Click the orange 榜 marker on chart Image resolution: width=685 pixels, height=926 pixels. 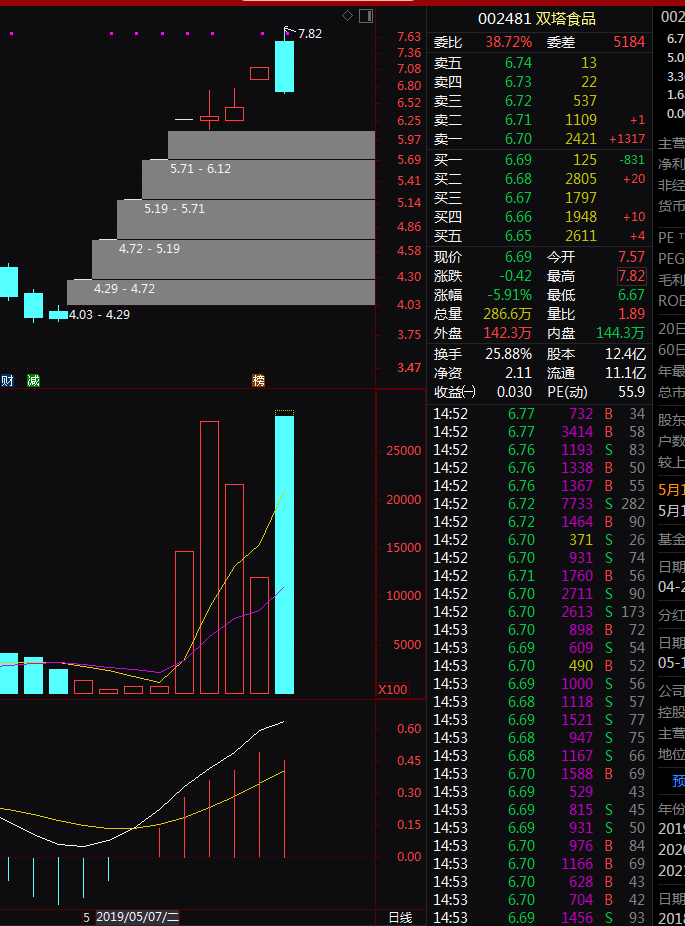click(259, 380)
